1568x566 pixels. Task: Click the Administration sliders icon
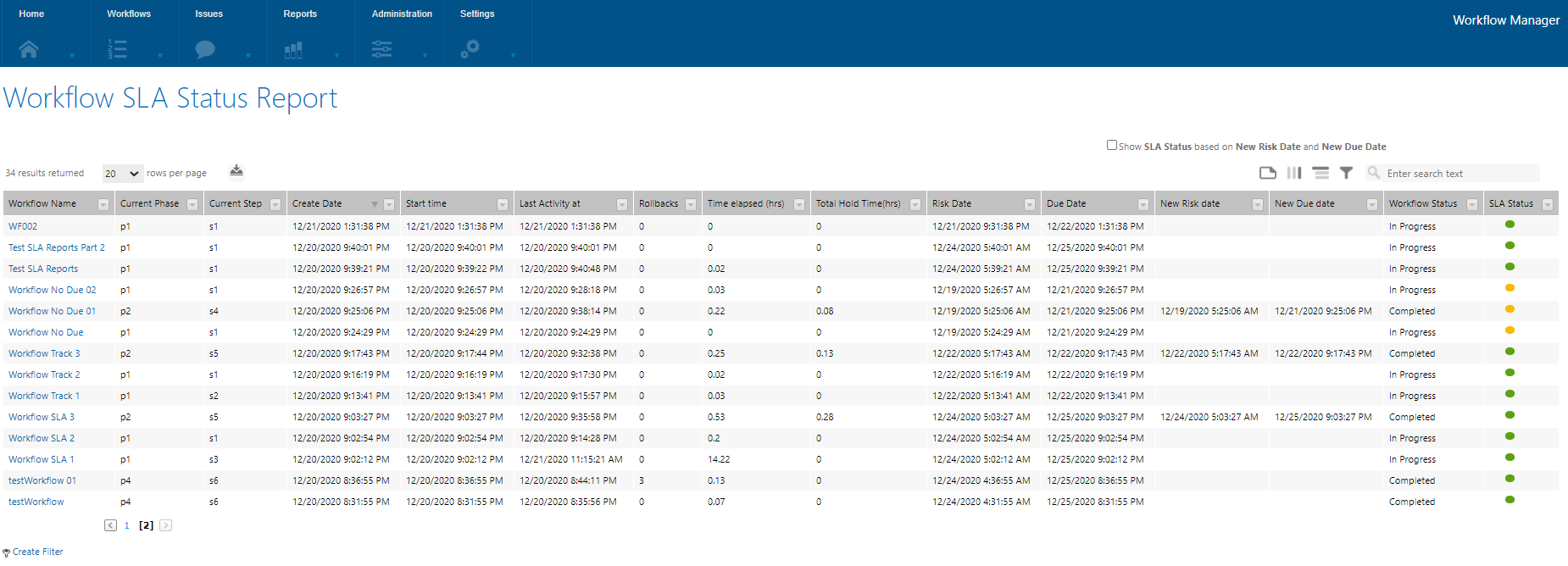[381, 49]
